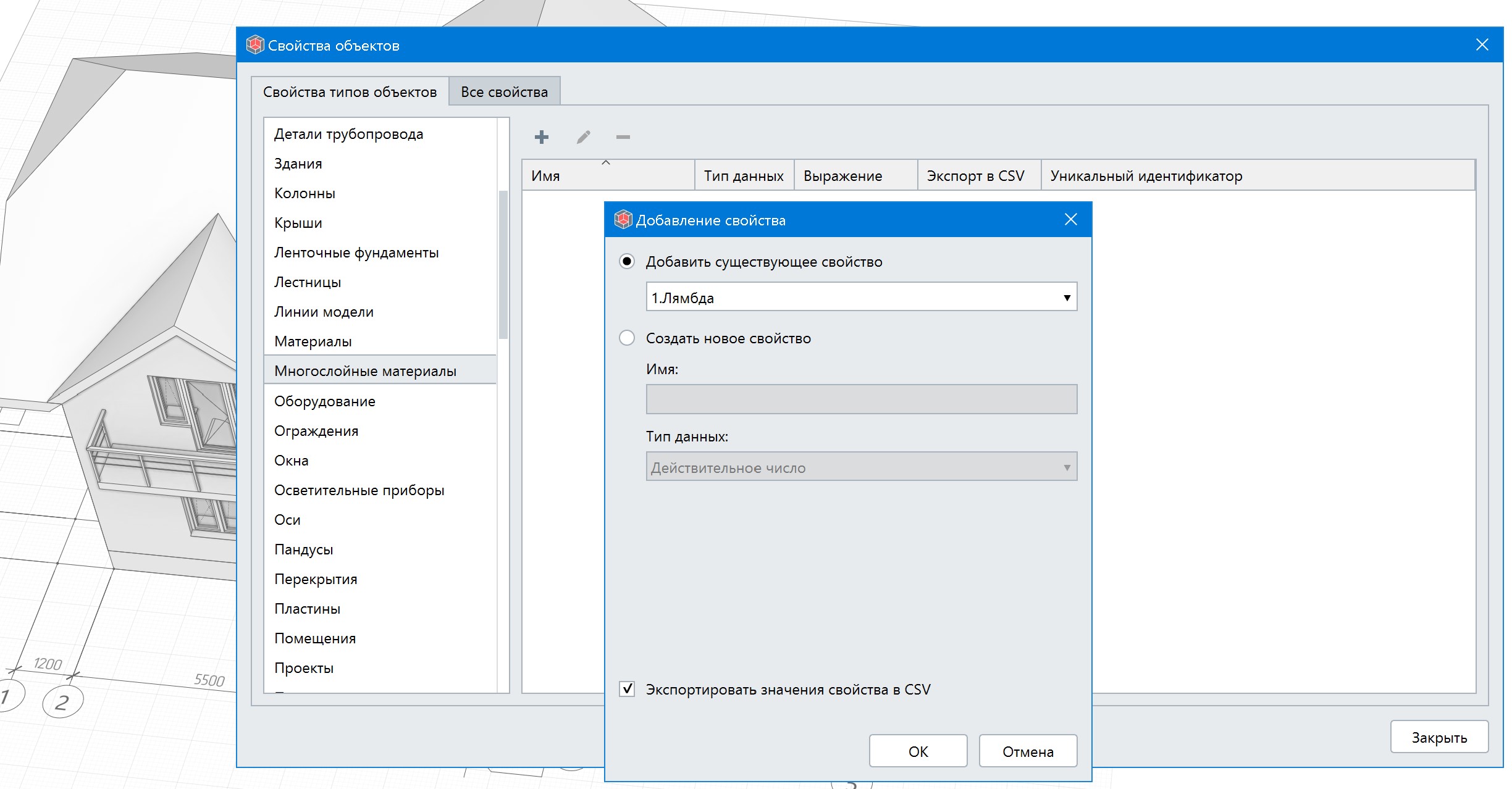
Task: Sort by the Имя column header
Action: 608,175
